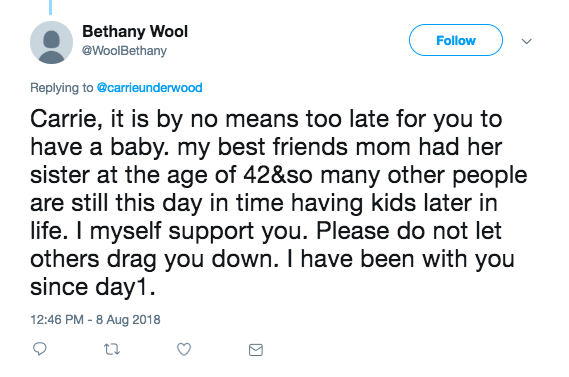Viewport: 569px width, 377px height.
Task: Click the blue thread connector line above avatar
Action: (50, 7)
